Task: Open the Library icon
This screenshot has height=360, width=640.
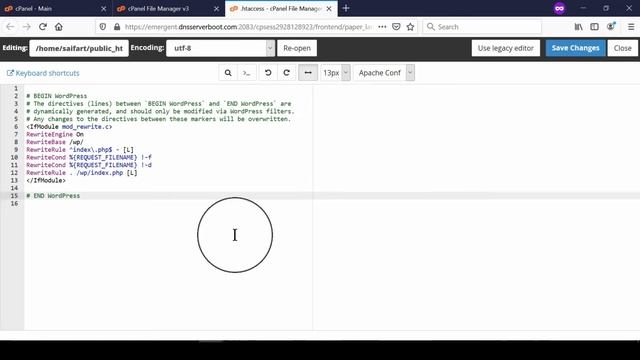Action: tap(578, 27)
